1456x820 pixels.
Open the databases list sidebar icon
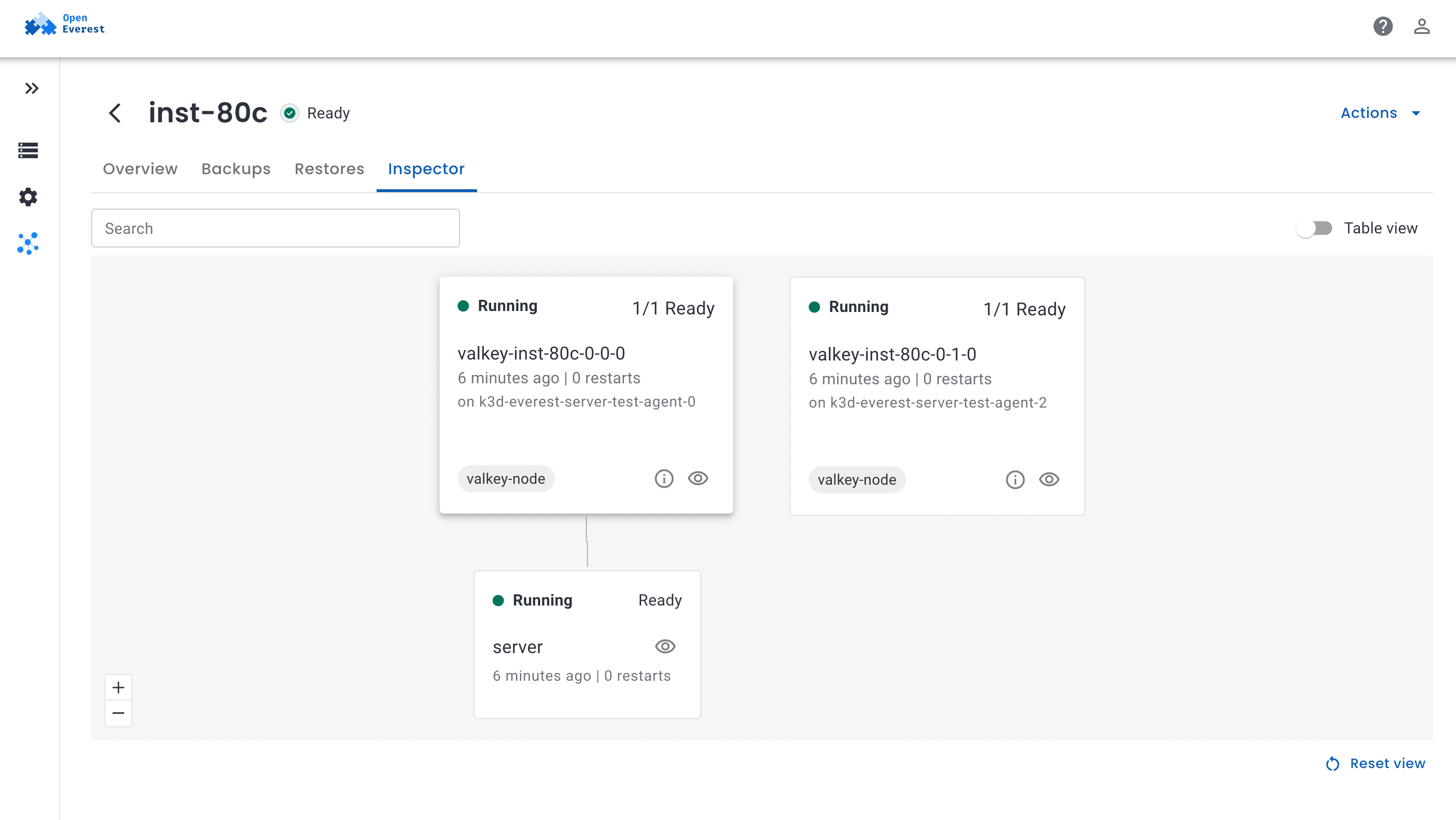tap(28, 150)
